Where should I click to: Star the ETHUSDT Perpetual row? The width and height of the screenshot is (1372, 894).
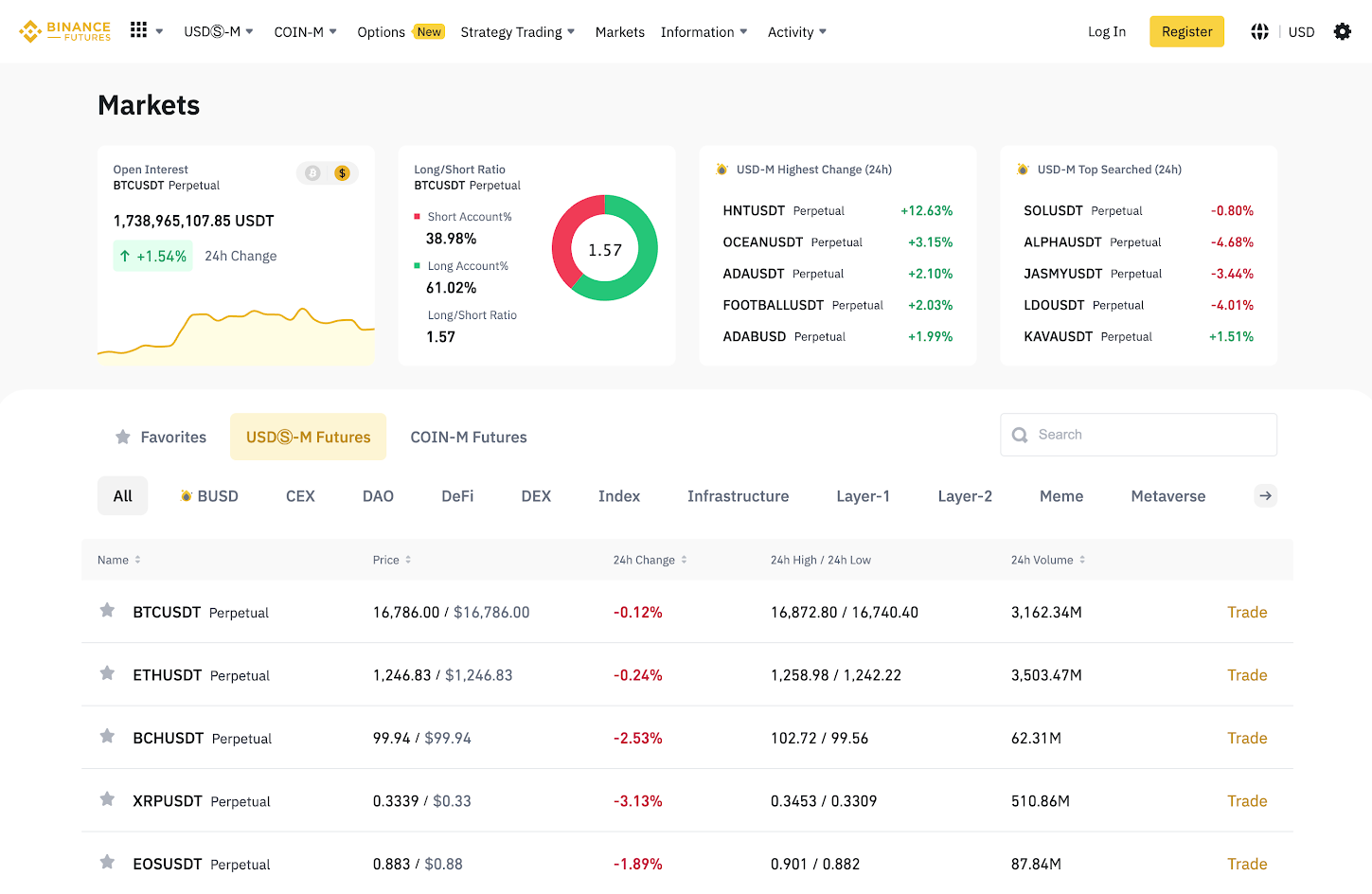click(108, 673)
